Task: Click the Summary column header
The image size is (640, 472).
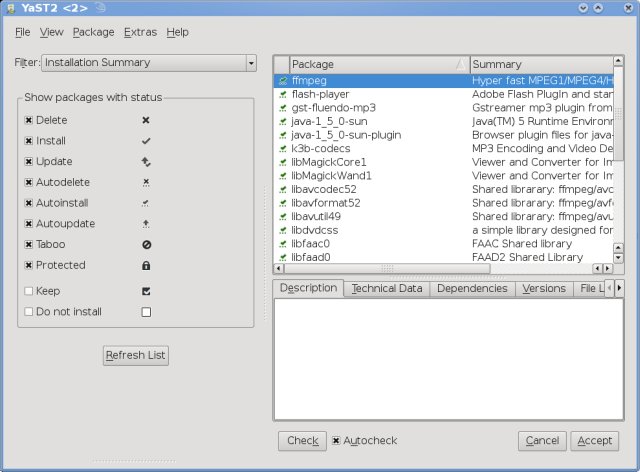Action: click(542, 65)
